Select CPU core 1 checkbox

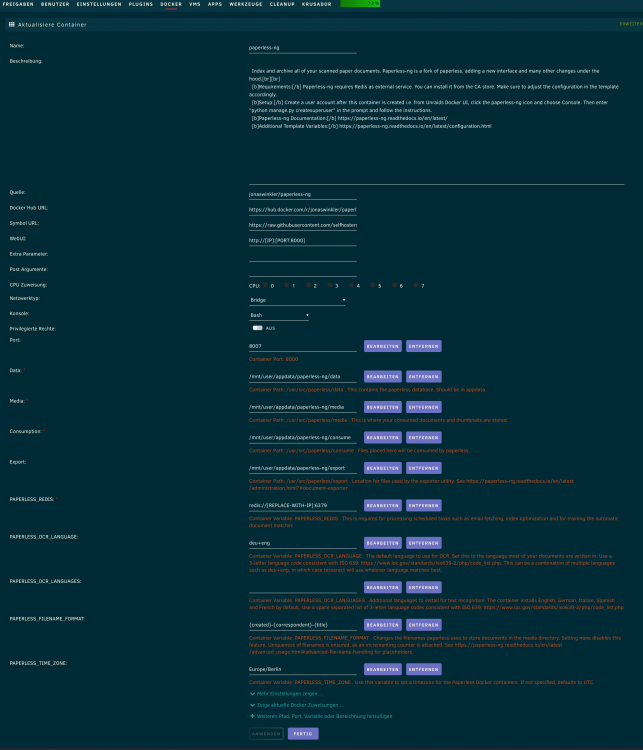click(287, 285)
